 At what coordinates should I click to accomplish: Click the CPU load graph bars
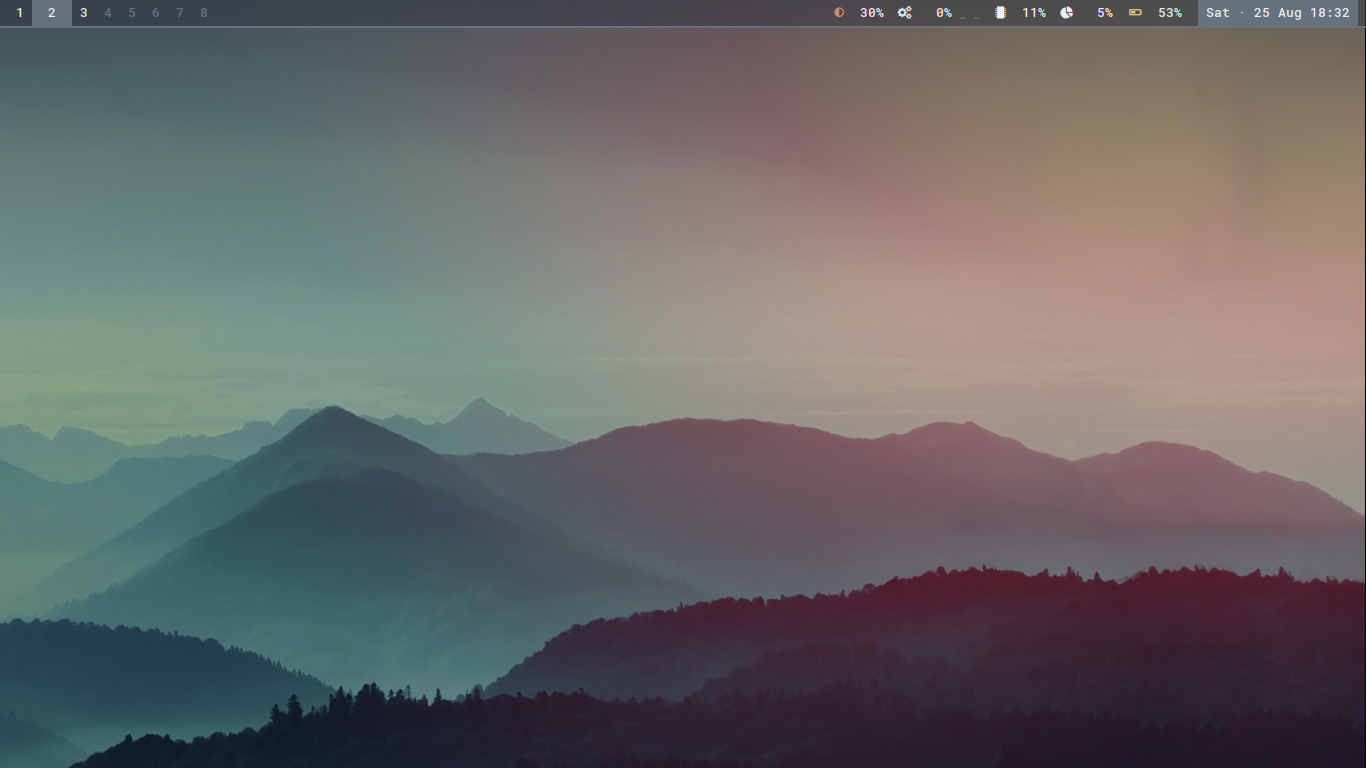(x=970, y=15)
